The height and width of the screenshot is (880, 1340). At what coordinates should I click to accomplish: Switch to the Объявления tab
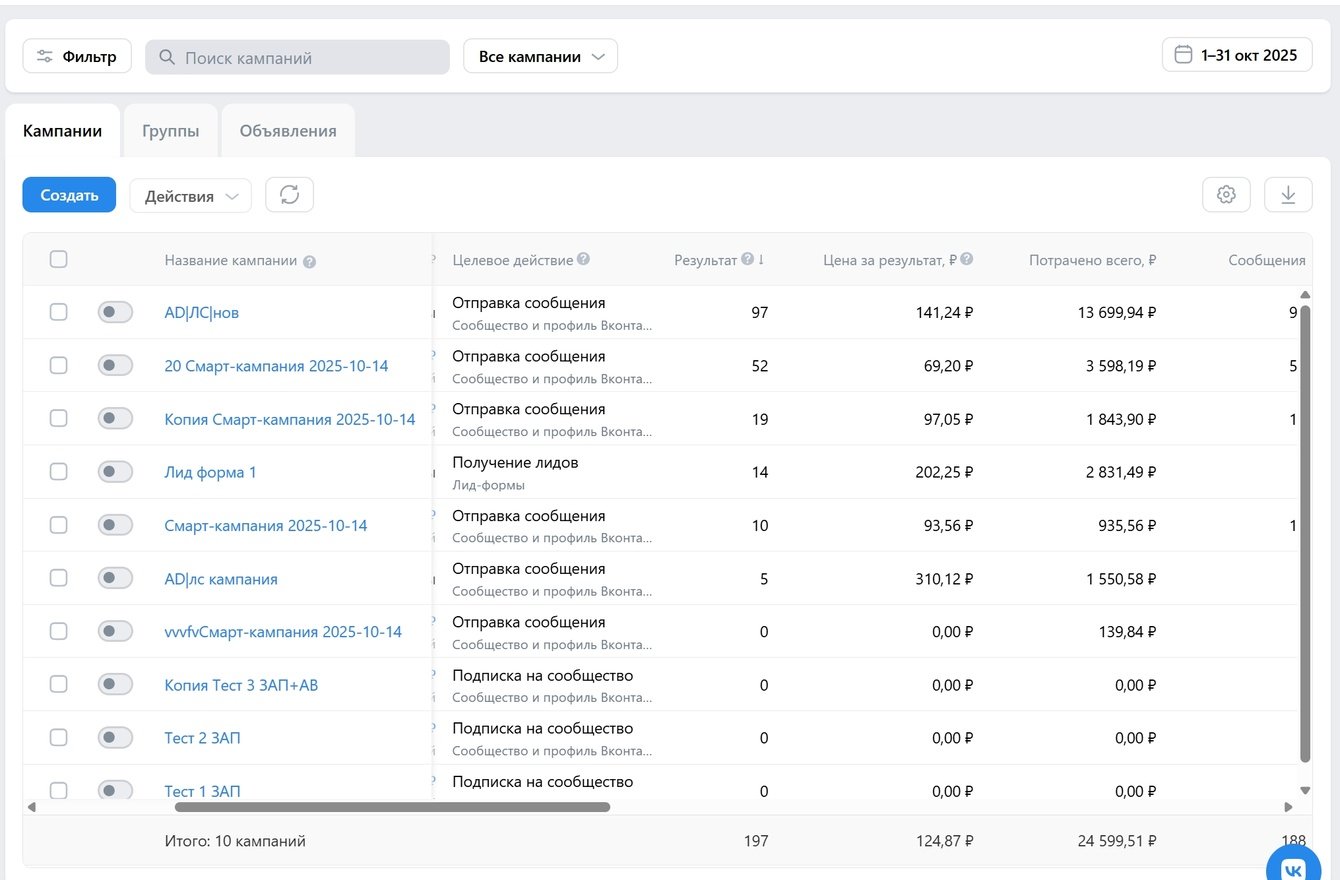288,131
